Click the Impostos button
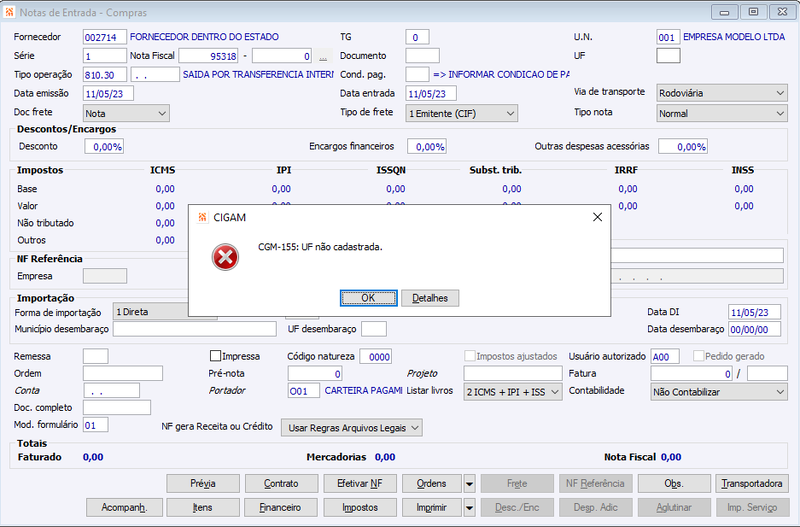This screenshot has height=527, width=800. click(x=360, y=508)
